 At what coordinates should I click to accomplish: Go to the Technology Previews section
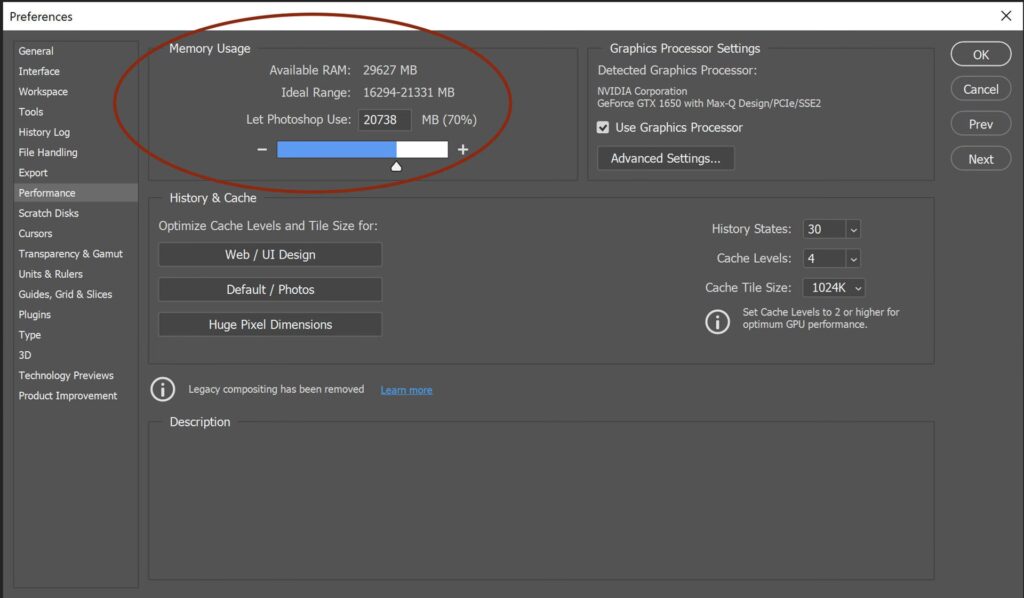pos(66,375)
